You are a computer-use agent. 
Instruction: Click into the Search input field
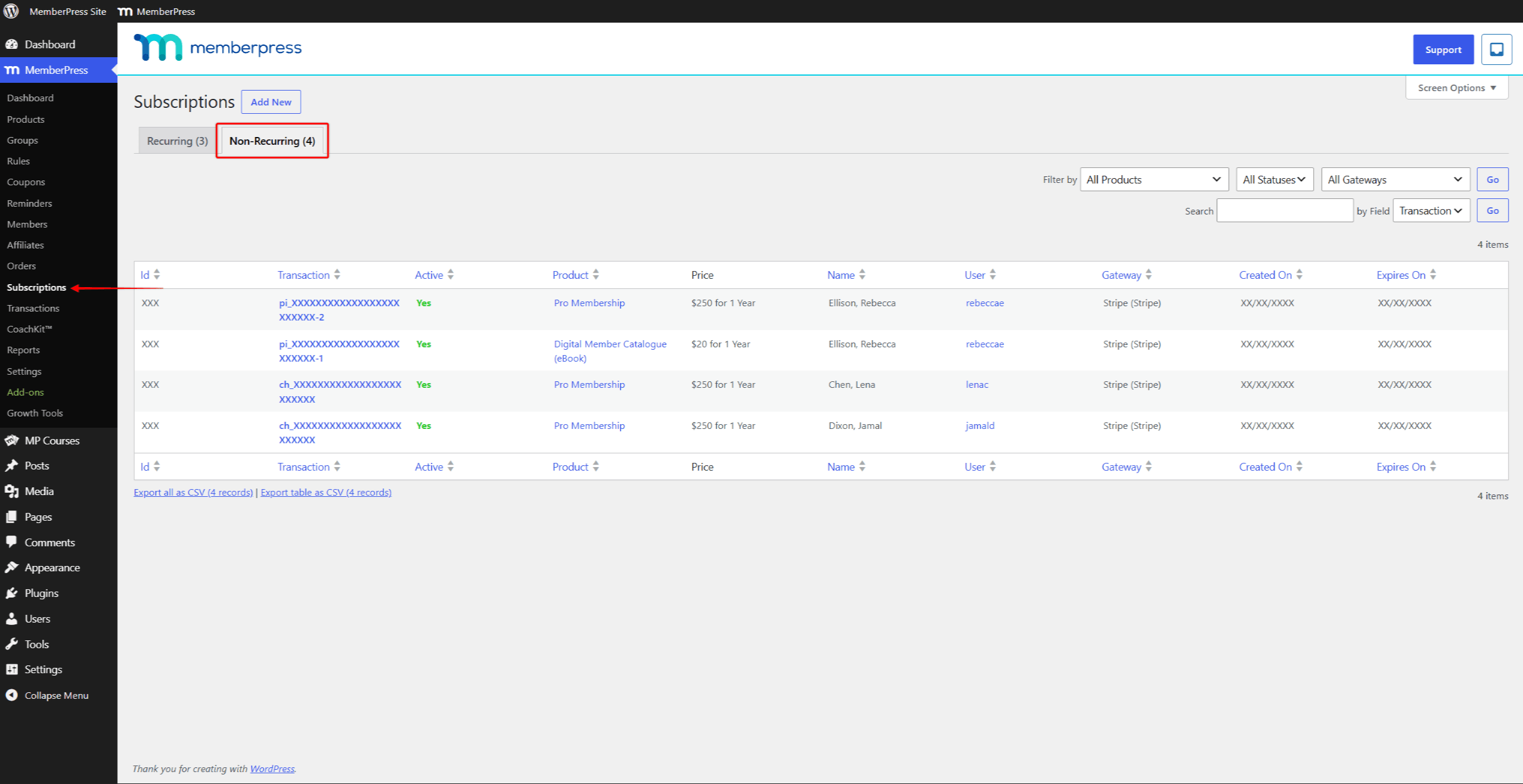click(1285, 210)
